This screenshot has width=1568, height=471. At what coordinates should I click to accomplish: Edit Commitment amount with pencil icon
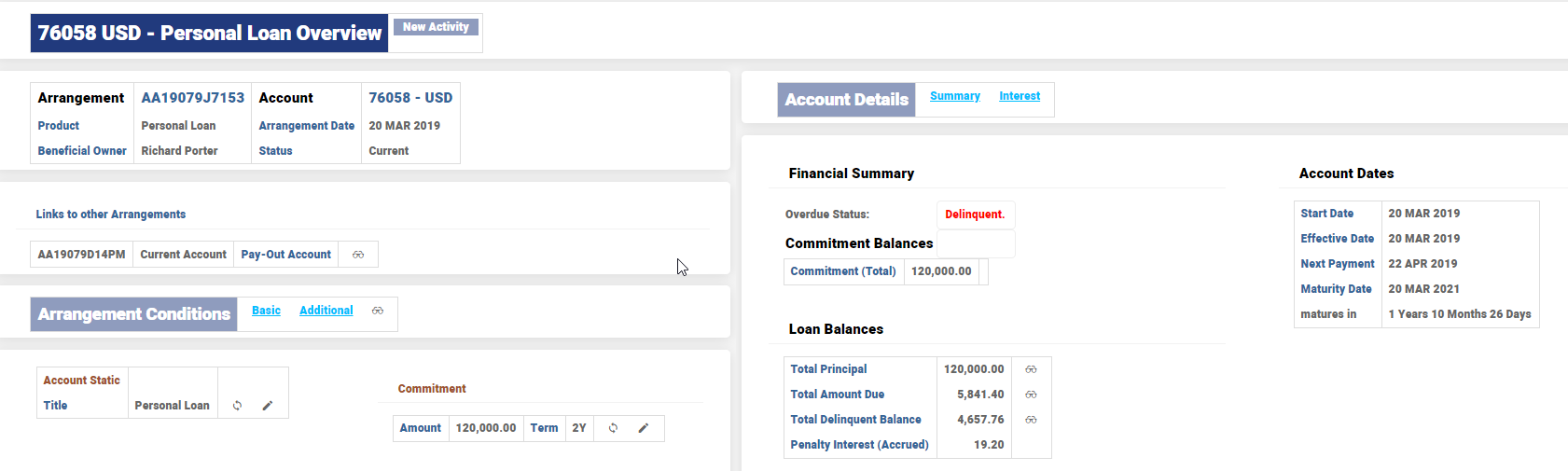pos(643,428)
